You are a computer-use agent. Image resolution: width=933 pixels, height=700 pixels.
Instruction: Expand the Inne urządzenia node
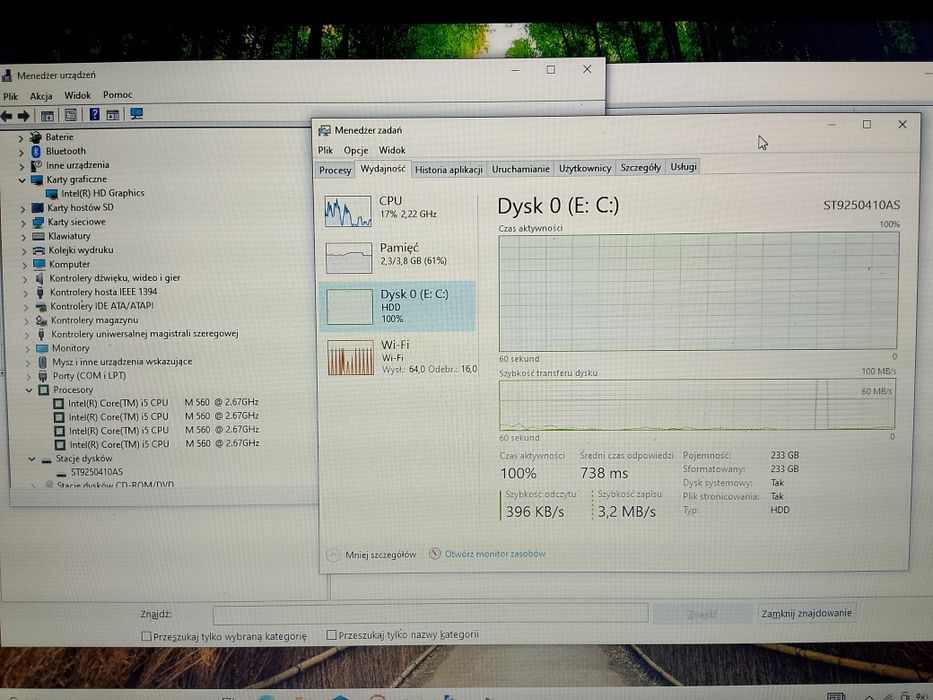point(21,166)
